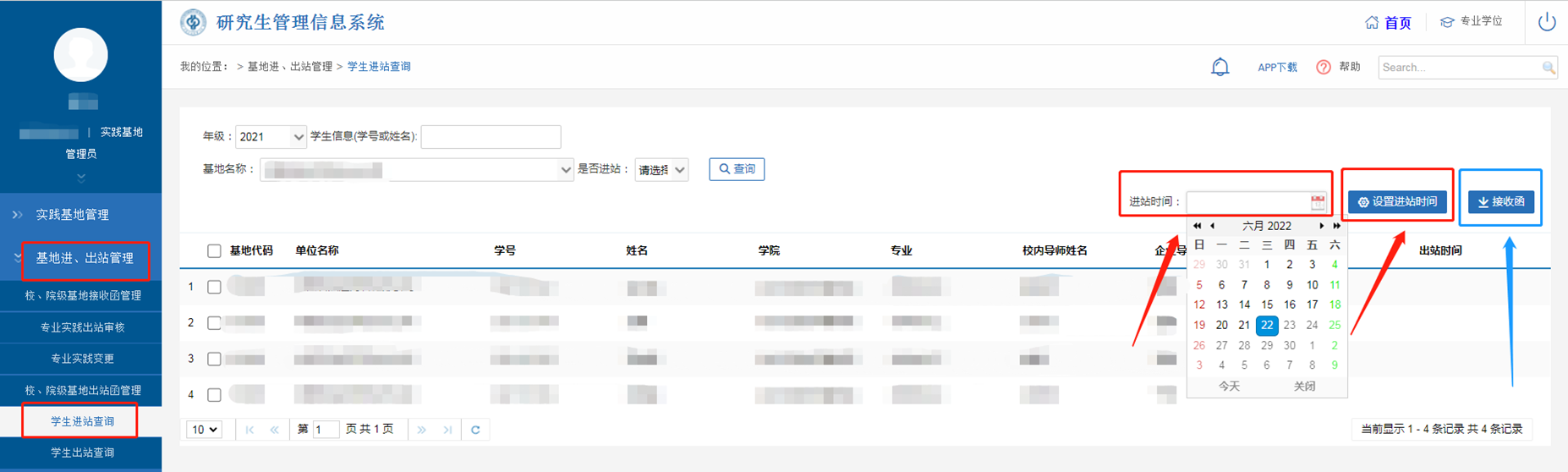Click the notification bell icon
Screen dimensions: 1568x472
click(1220, 67)
